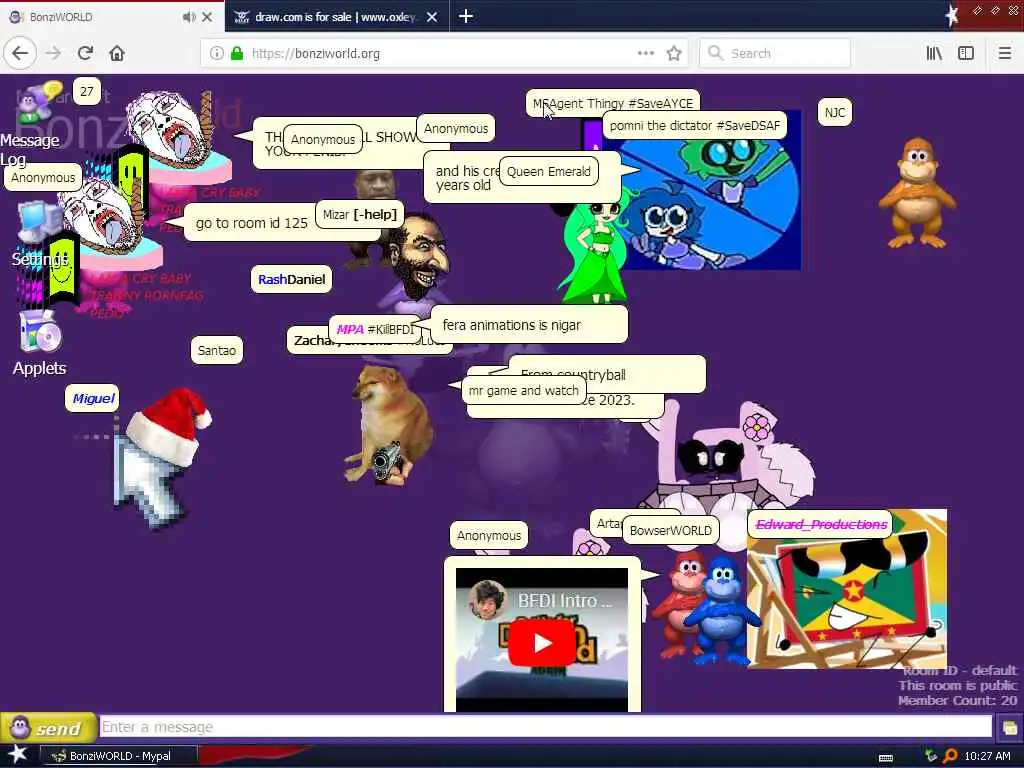The height and width of the screenshot is (768, 1024).
Task: Click the Enter a message text field
Action: (x=546, y=727)
